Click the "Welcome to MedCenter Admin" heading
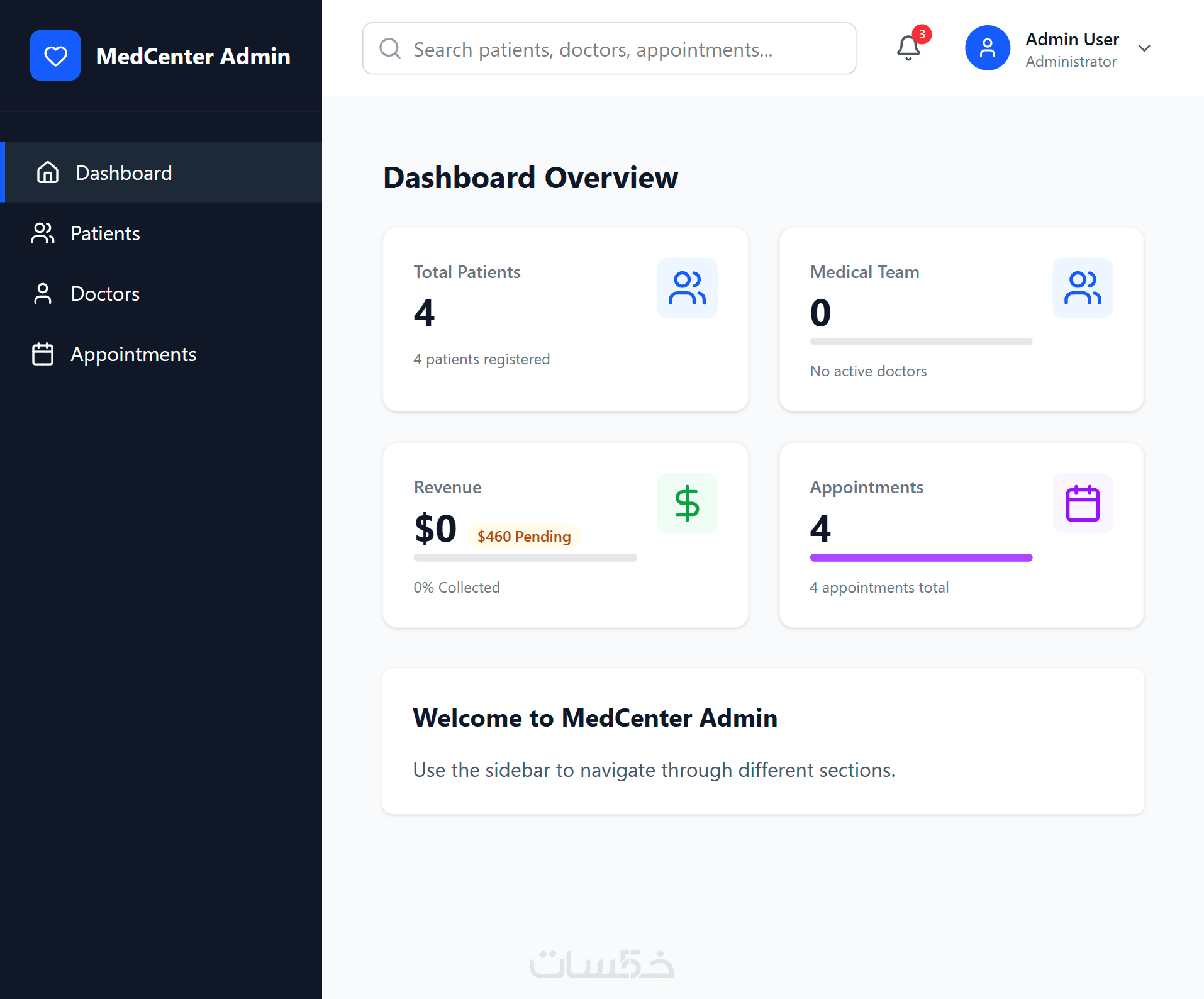 point(595,718)
